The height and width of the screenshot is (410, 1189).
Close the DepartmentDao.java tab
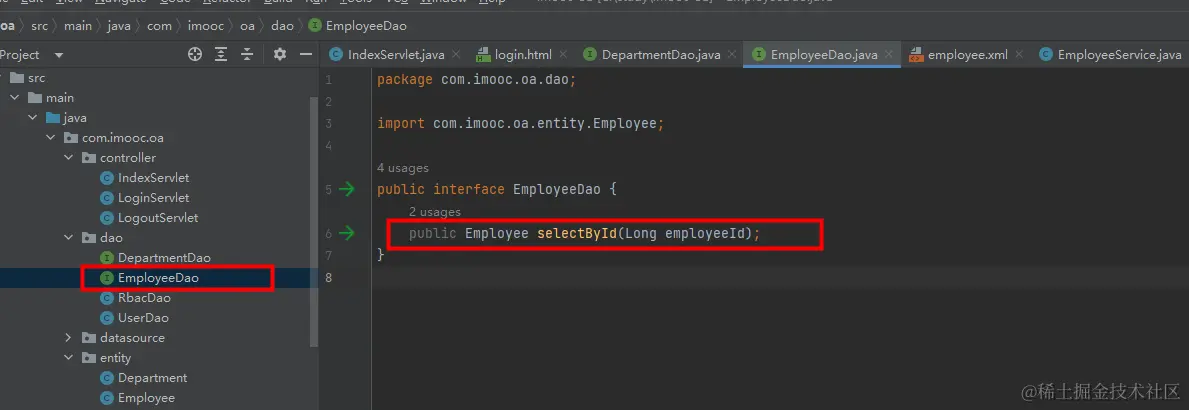(732, 55)
